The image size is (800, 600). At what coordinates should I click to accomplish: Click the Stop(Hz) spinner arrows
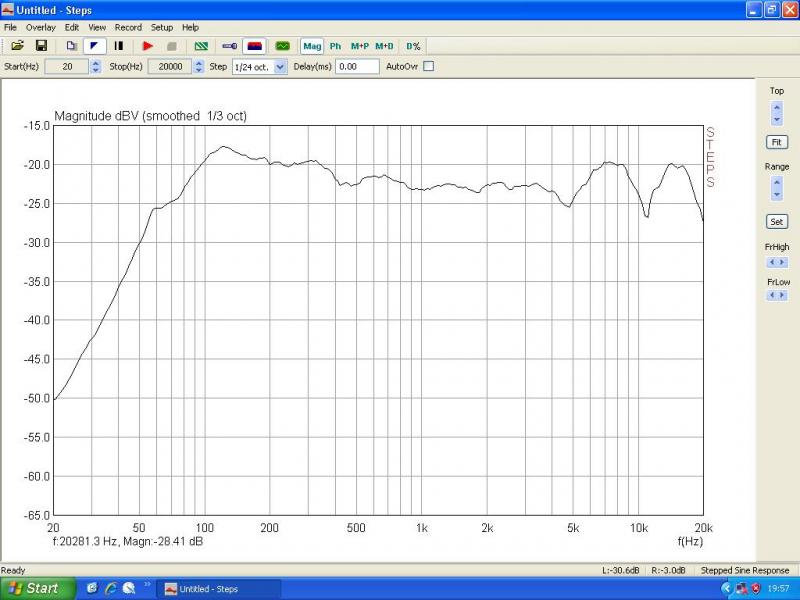[199, 66]
